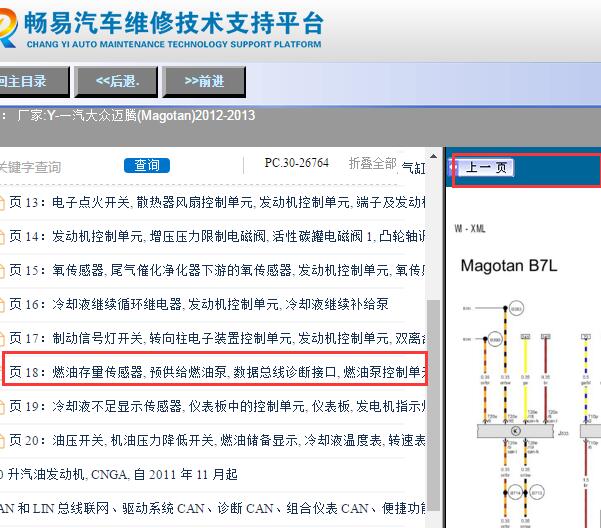The height and width of the screenshot is (528, 601).
Task: Click the Magotan B7L diagram title
Action: coord(509,266)
